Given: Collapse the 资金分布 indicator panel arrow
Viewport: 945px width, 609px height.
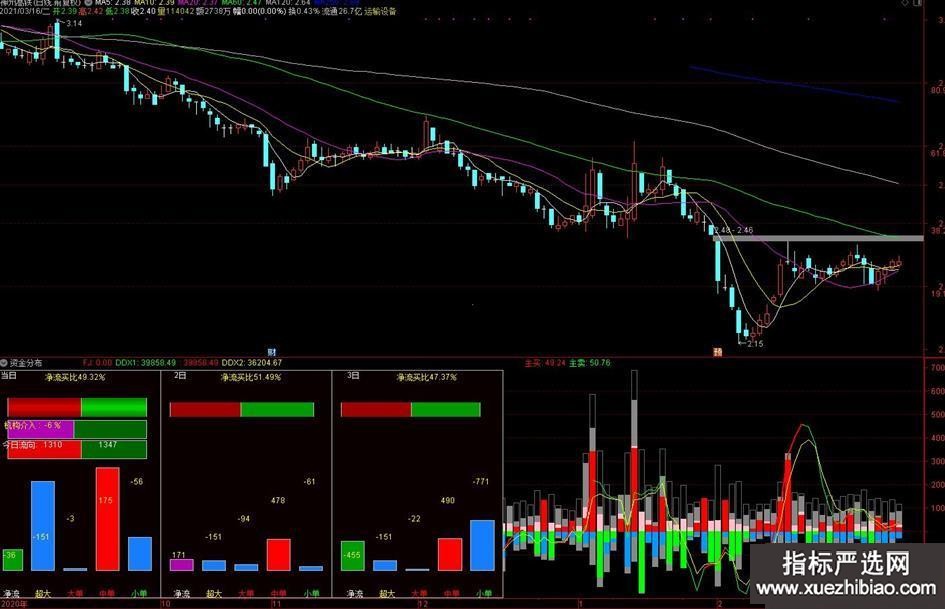Looking at the screenshot, I should pos(5,362).
